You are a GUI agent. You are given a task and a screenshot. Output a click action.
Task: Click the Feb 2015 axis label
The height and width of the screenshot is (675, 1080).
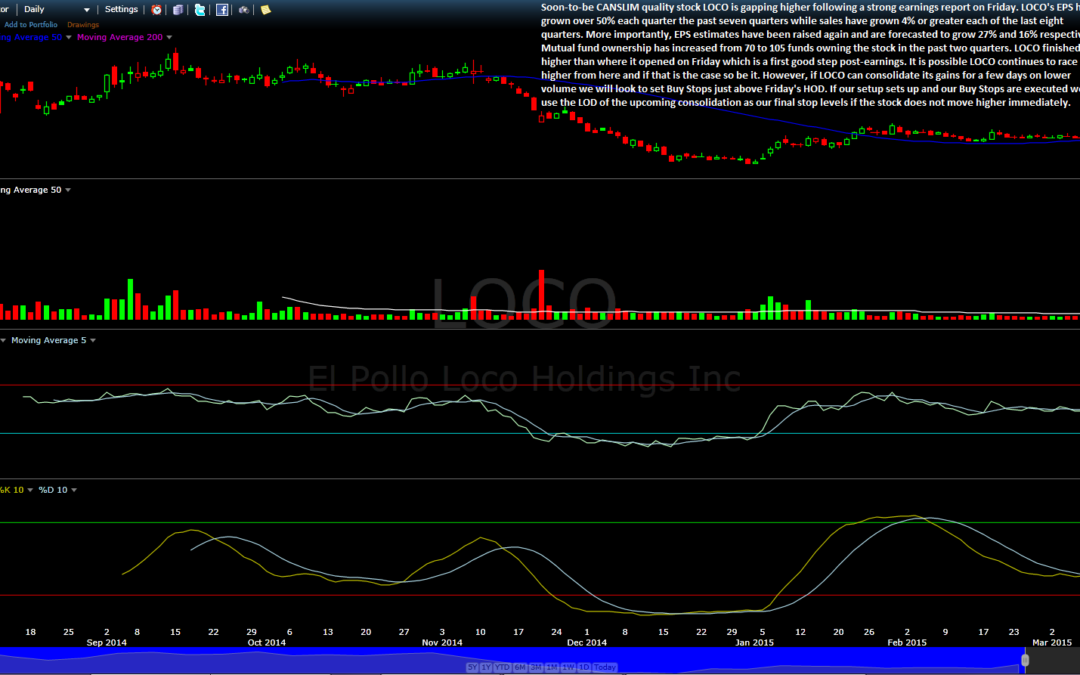907,643
